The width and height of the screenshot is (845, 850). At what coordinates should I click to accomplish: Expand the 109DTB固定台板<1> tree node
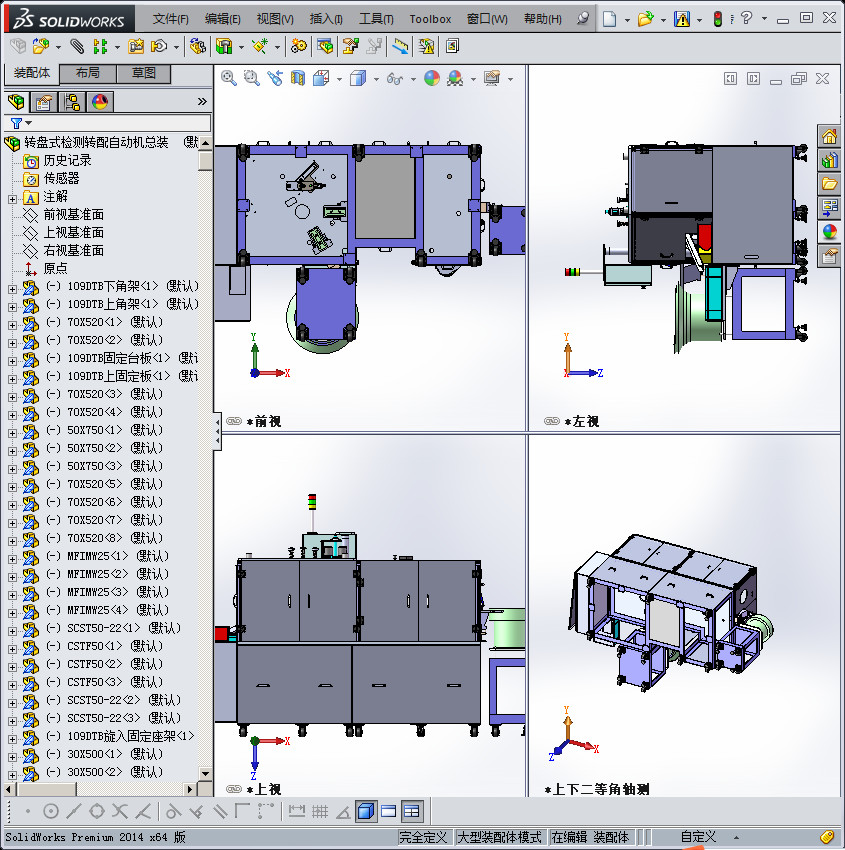pyautogui.click(x=12, y=361)
